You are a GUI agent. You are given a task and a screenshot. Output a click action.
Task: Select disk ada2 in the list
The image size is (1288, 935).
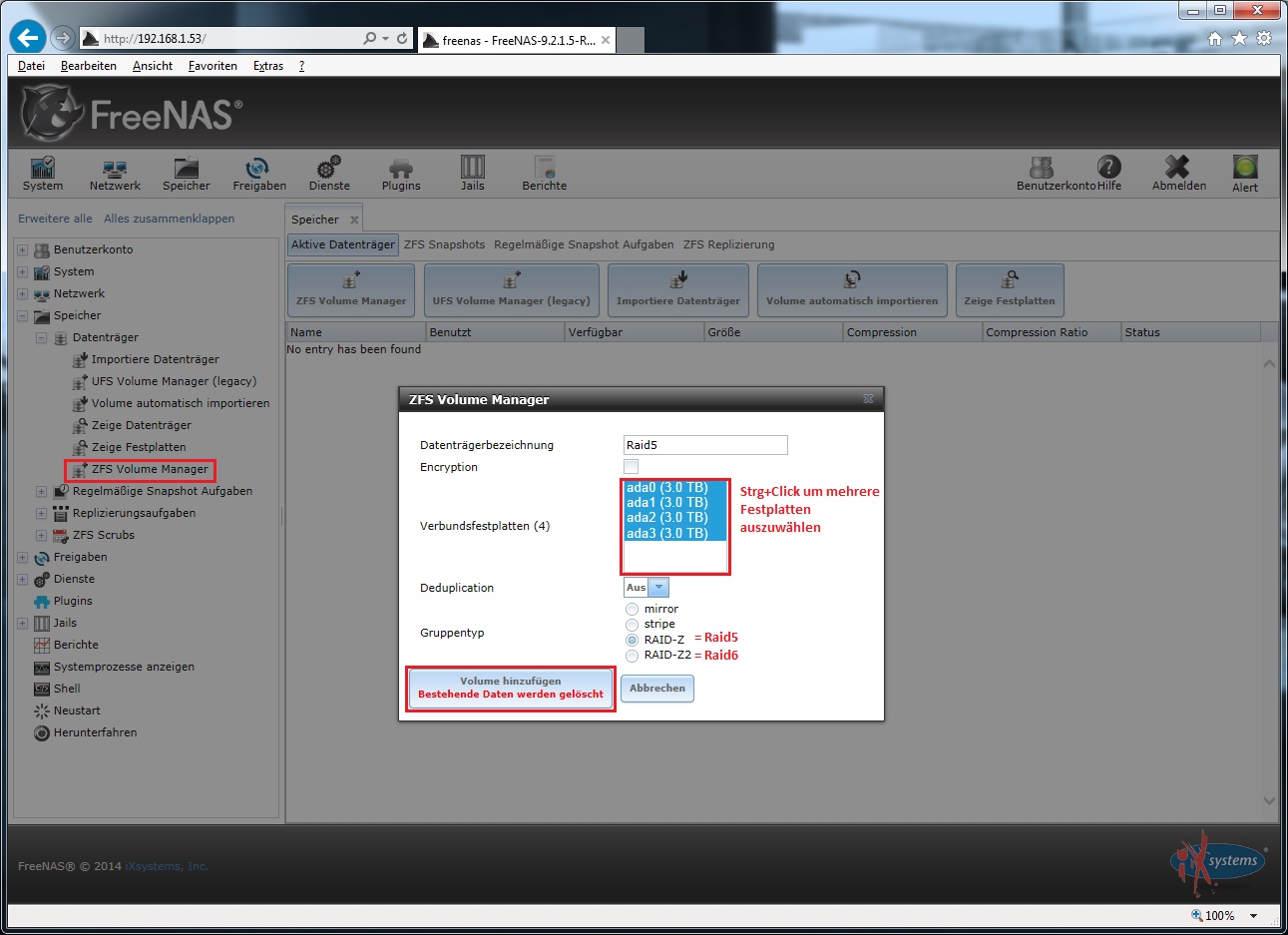tap(674, 518)
